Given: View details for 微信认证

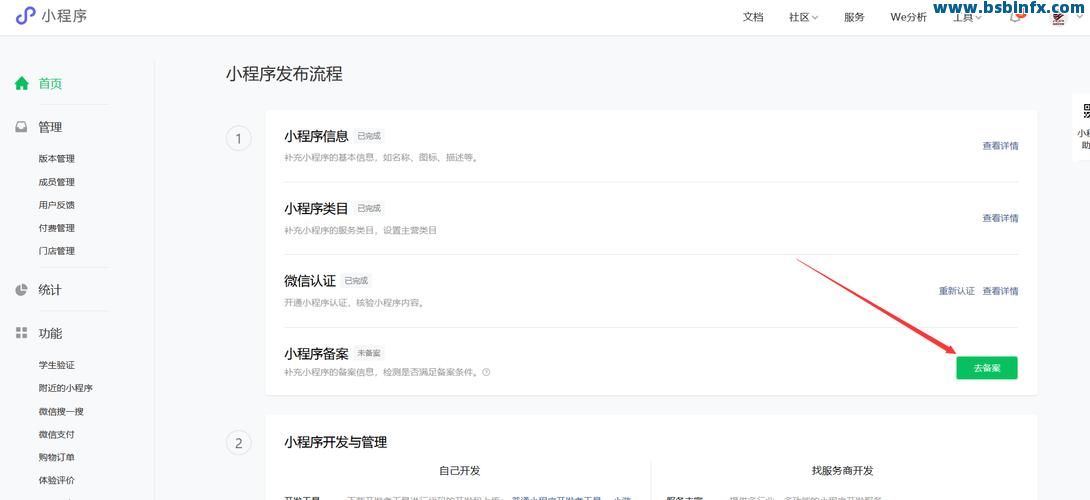Looking at the screenshot, I should coord(1000,291).
